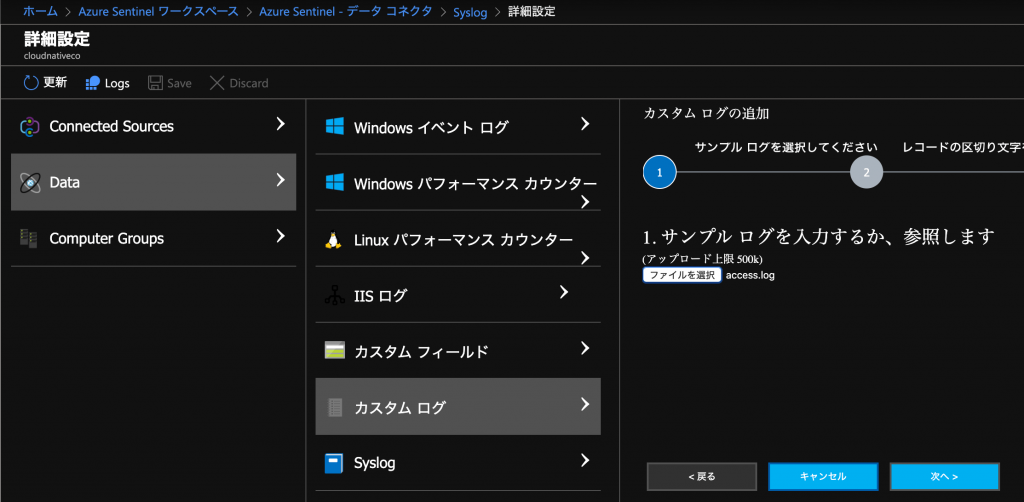This screenshot has height=502, width=1024.
Task: Click the Logs icon in toolbar
Action: pyautogui.click(x=93, y=83)
